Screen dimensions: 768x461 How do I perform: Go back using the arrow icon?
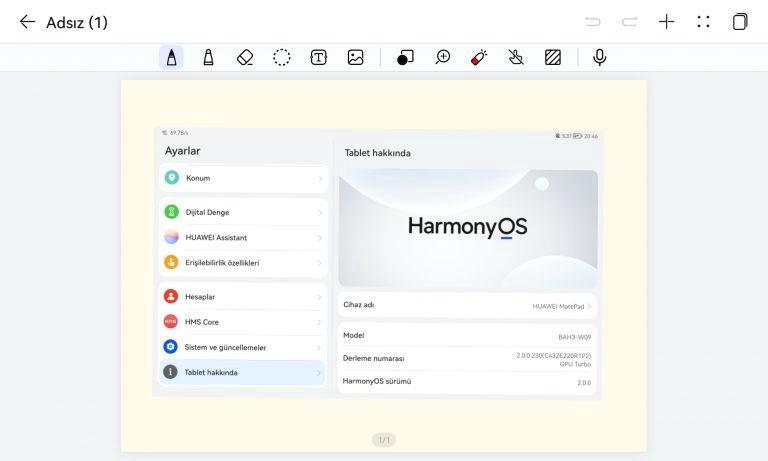27,22
